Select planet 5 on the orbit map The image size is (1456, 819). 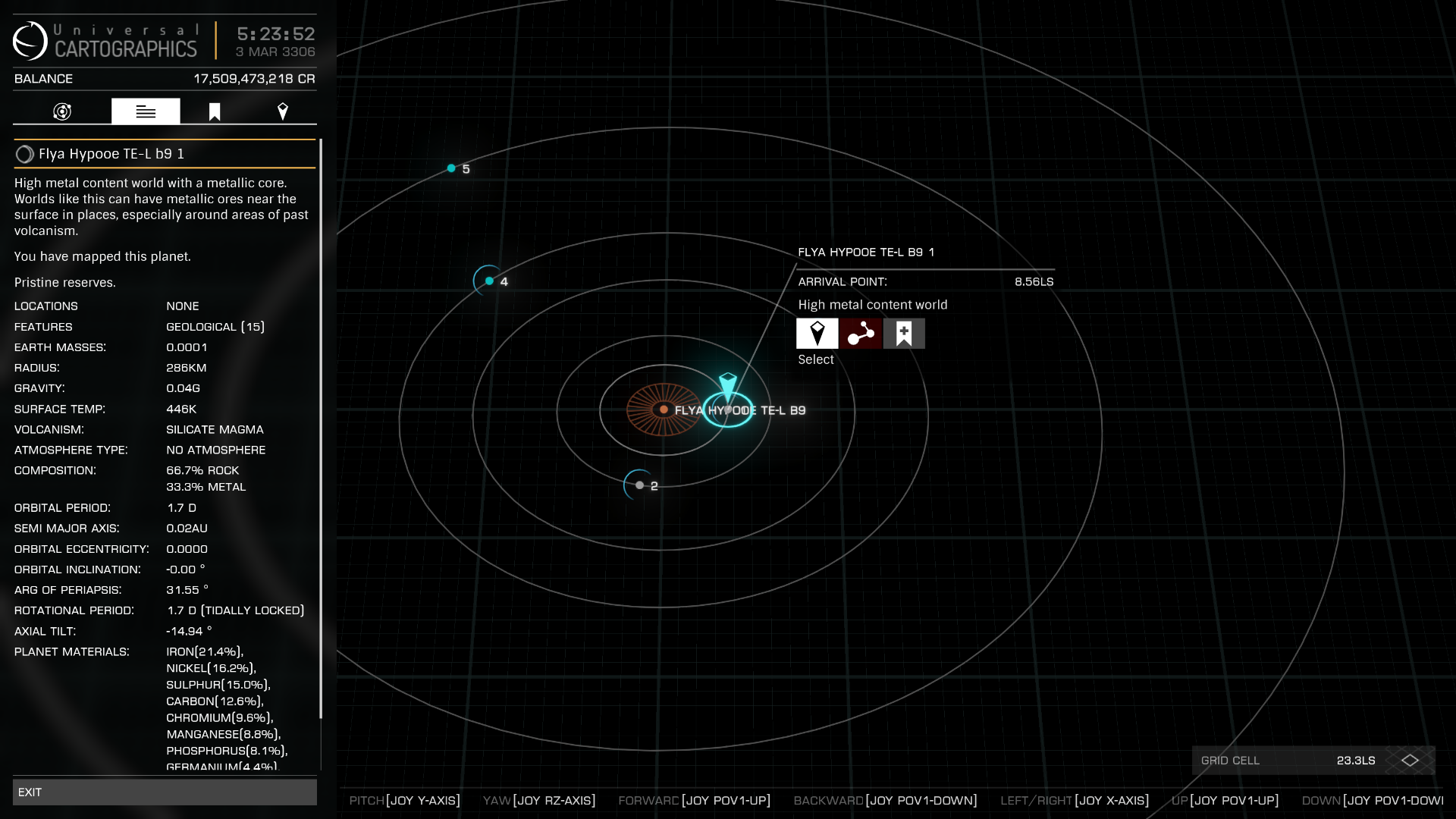[452, 168]
